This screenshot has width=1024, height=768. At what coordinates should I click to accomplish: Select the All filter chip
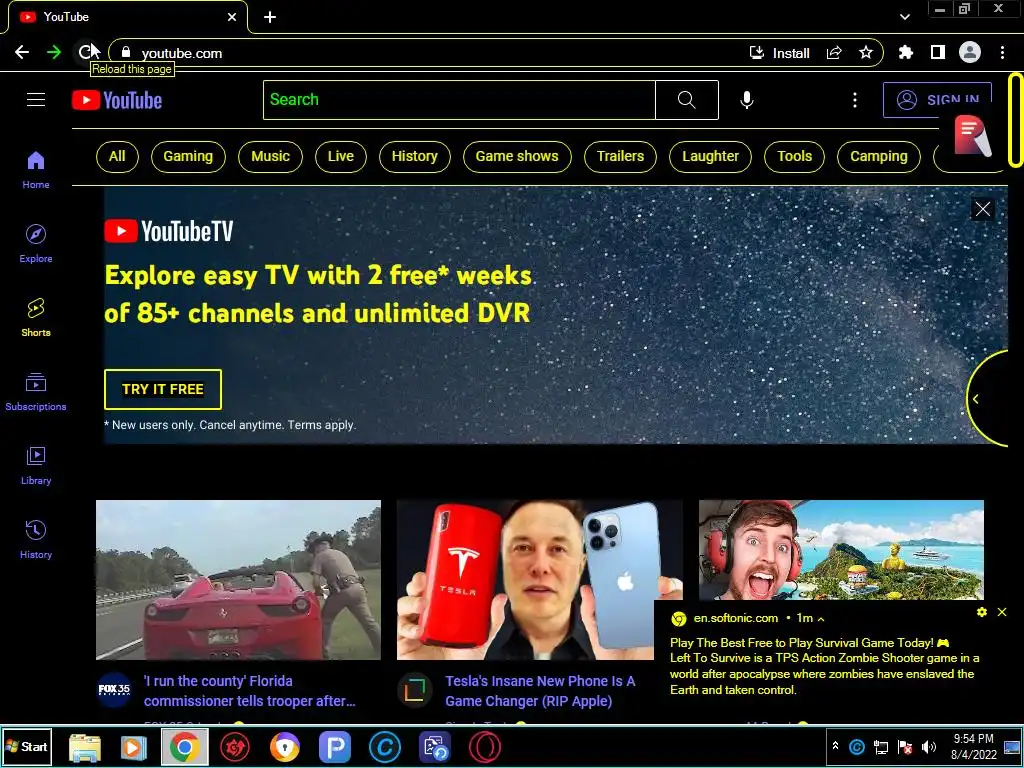pyautogui.click(x=117, y=157)
